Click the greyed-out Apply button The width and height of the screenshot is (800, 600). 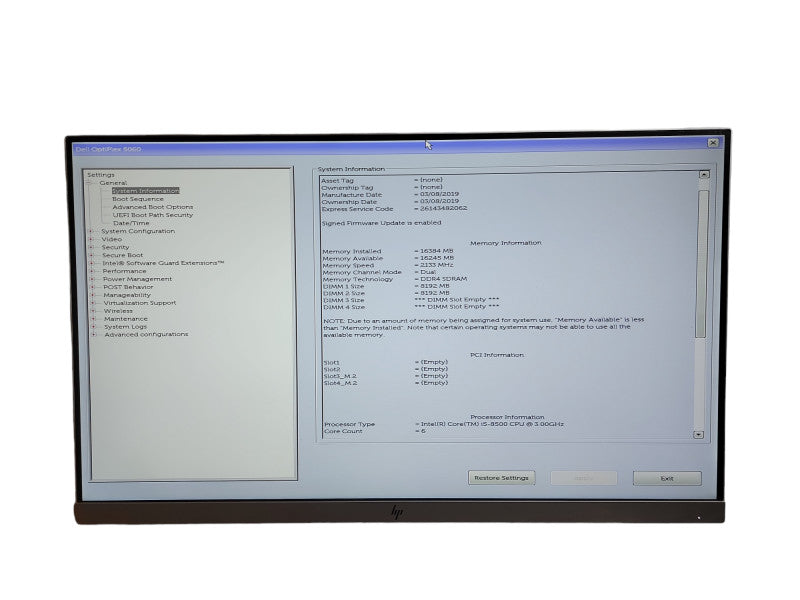pyautogui.click(x=584, y=479)
